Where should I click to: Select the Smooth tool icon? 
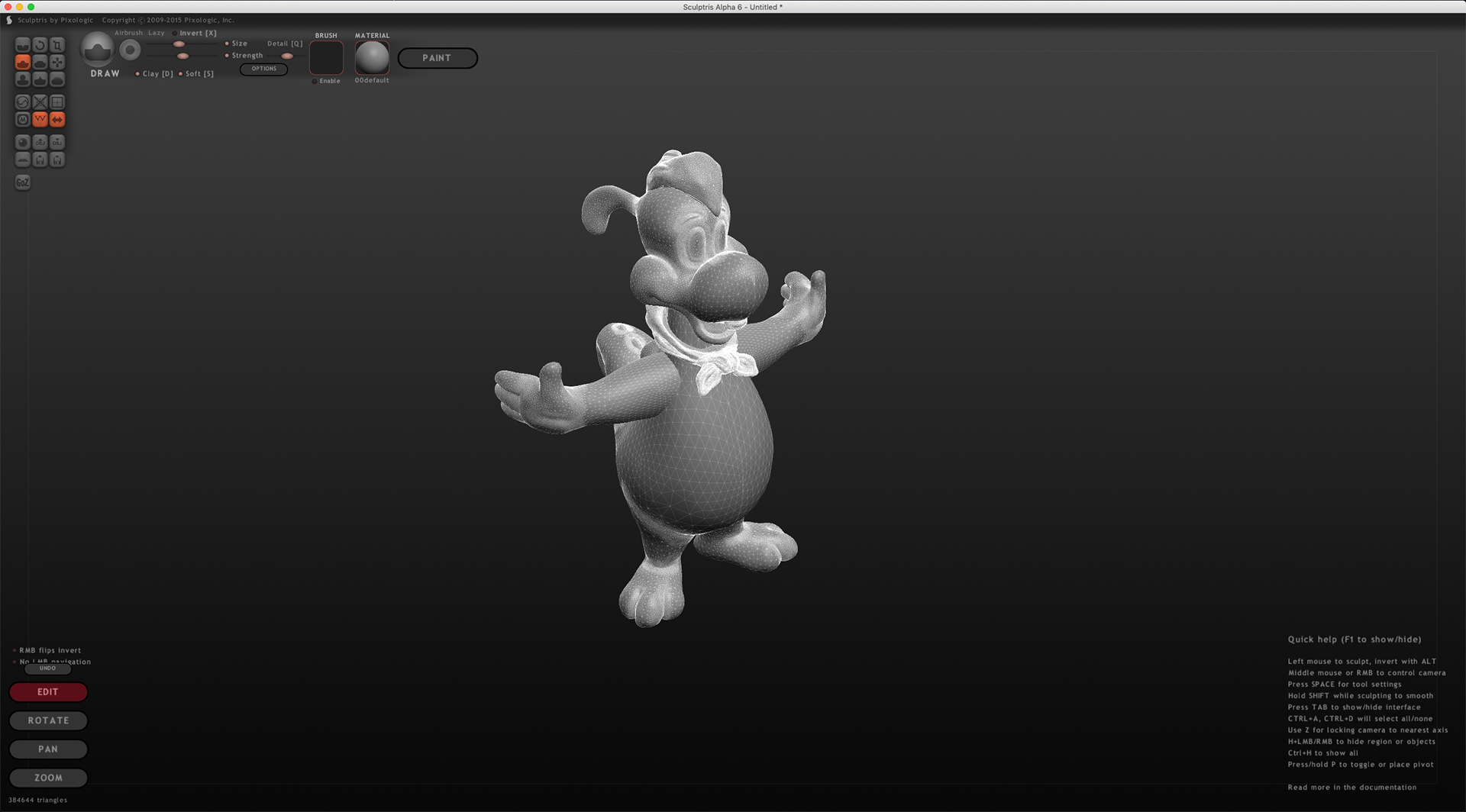(57, 79)
